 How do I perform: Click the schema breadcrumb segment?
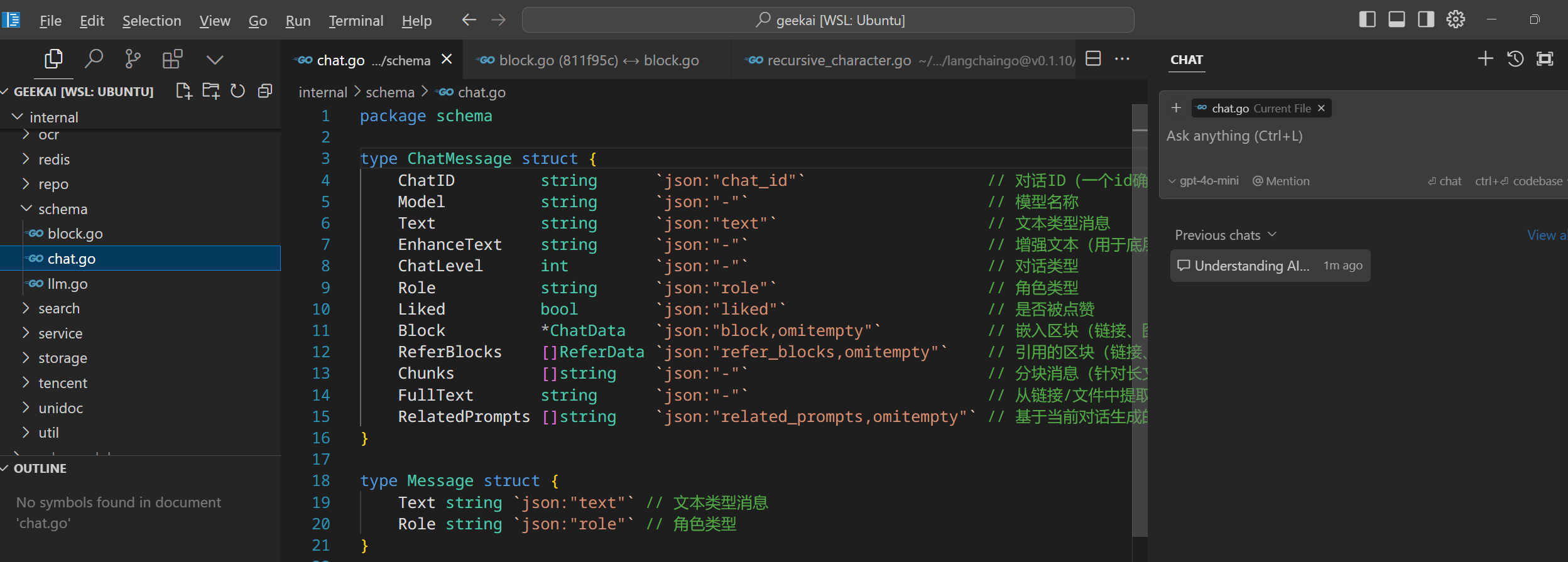coord(390,92)
